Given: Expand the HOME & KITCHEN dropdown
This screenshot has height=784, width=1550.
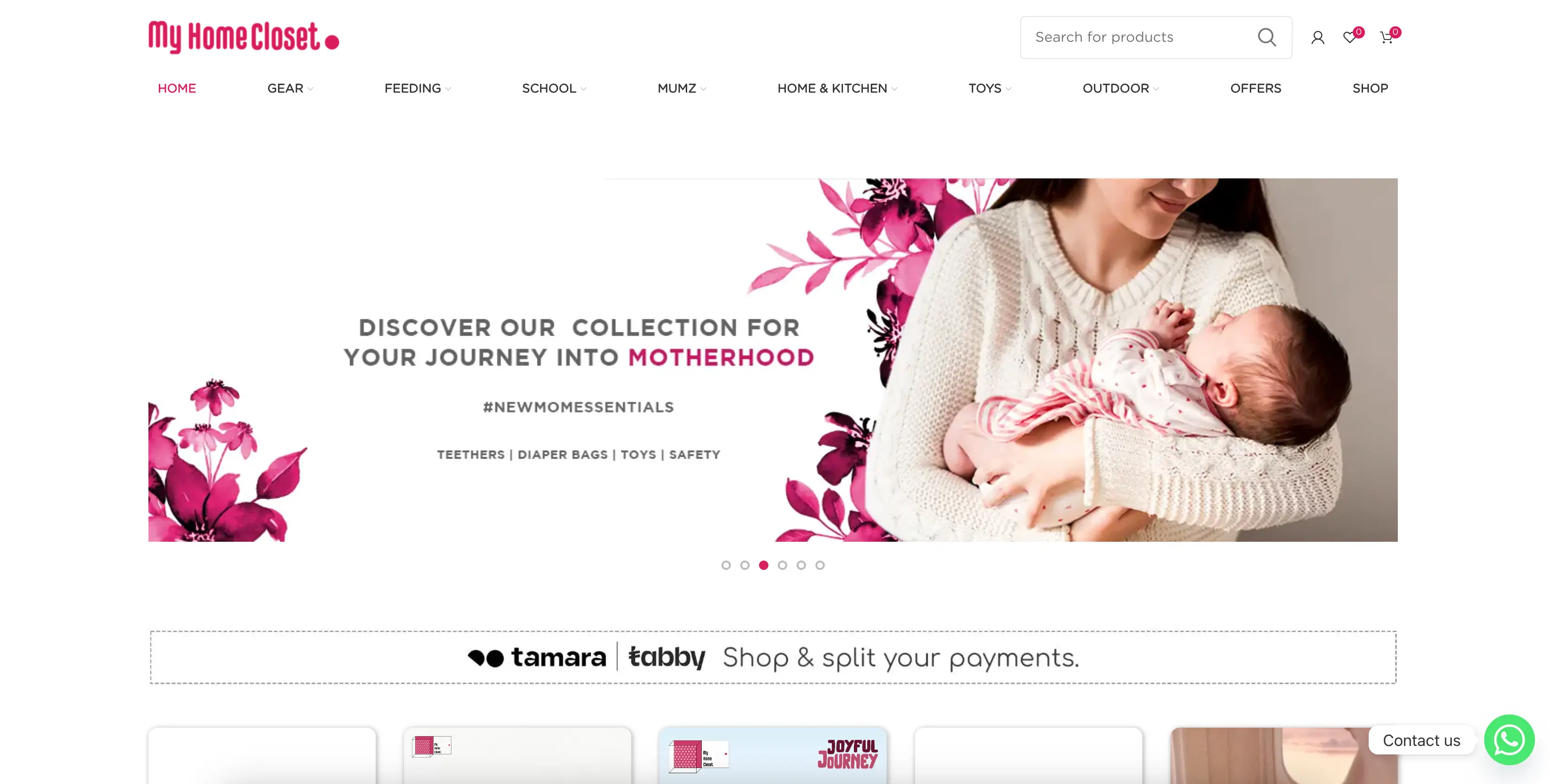Looking at the screenshot, I should pyautogui.click(x=837, y=88).
